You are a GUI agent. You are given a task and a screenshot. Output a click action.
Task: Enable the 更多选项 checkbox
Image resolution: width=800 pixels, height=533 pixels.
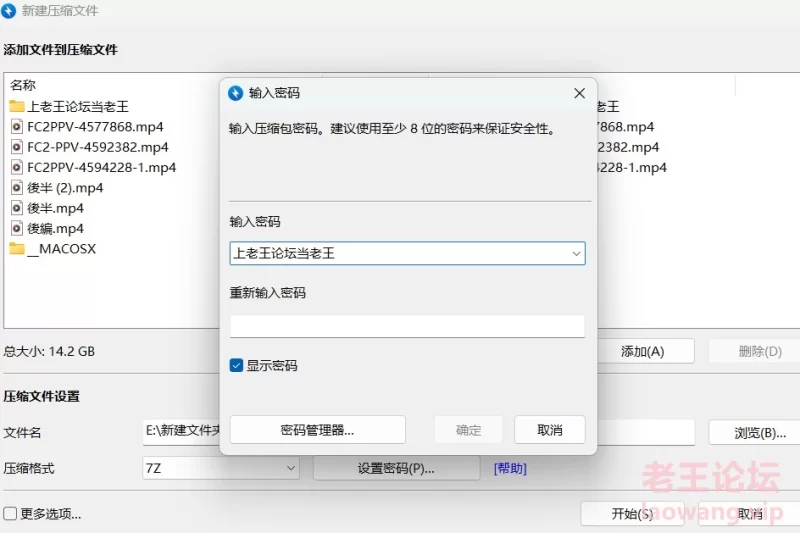tap(10, 513)
